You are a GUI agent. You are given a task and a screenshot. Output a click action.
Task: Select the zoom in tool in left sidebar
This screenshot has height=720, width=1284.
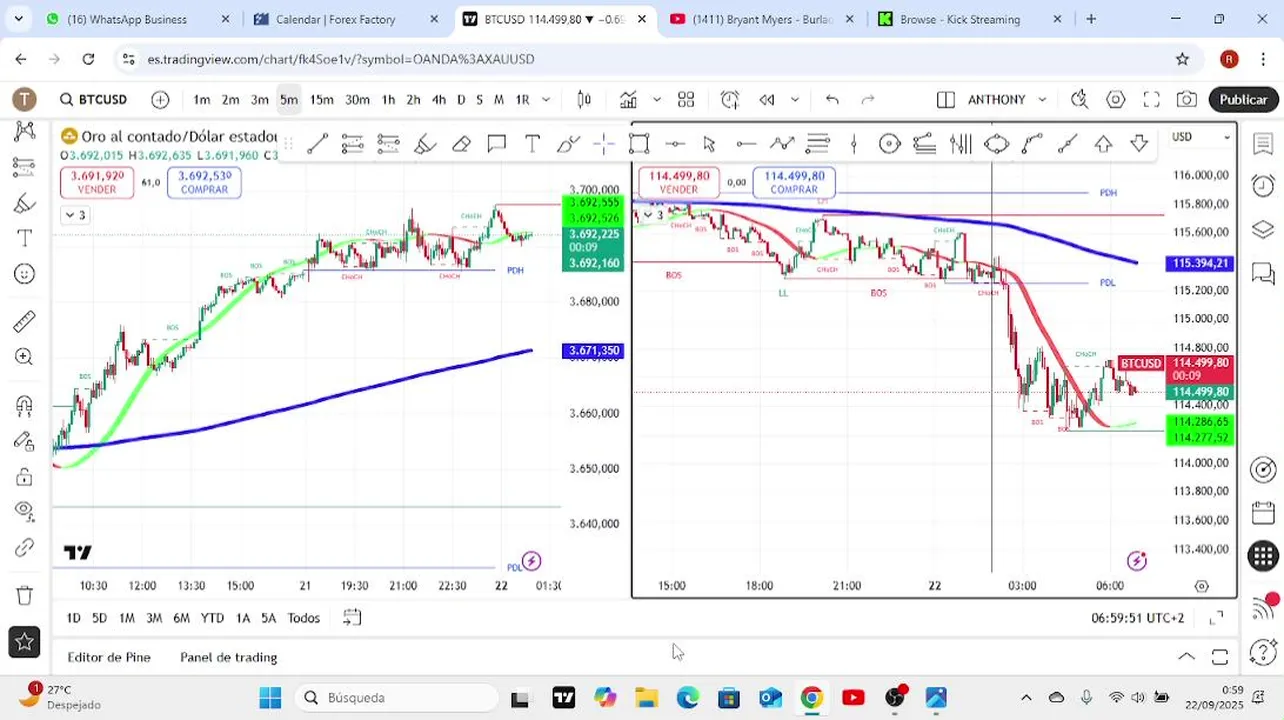tap(24, 357)
